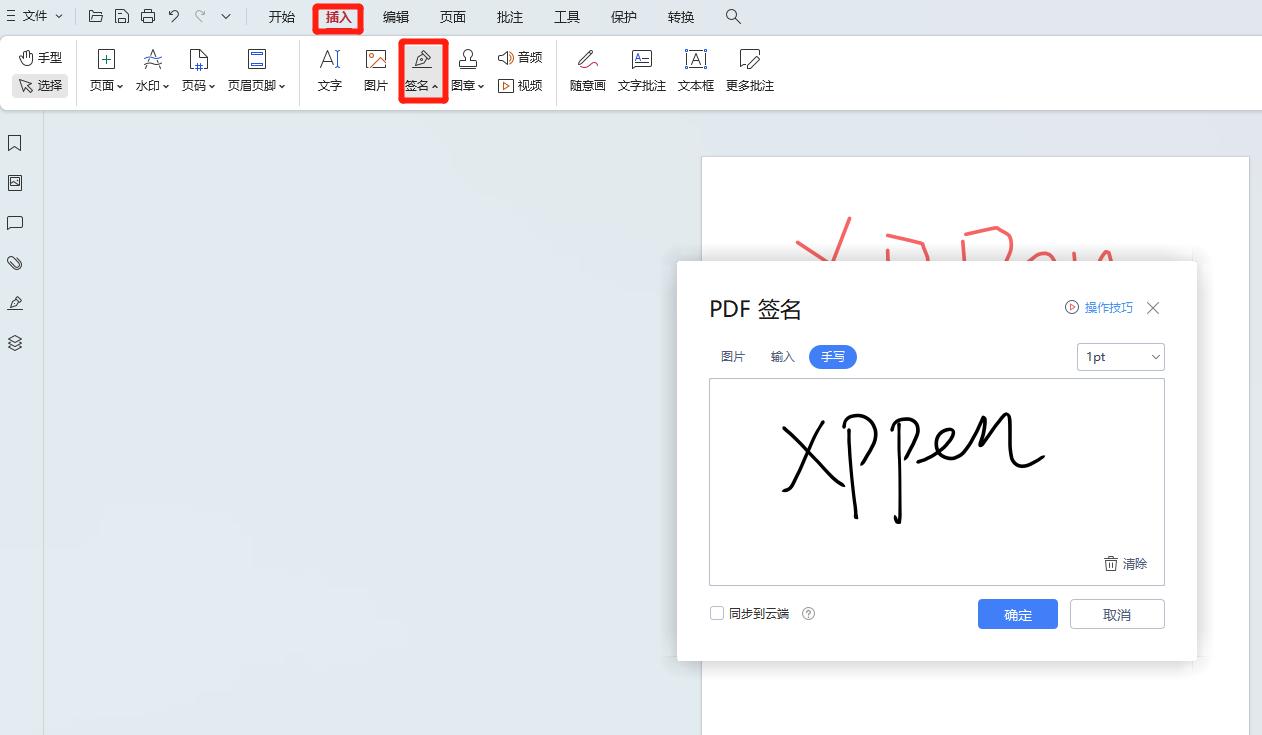Click the print icon
This screenshot has width=1262, height=735.
click(148, 16)
